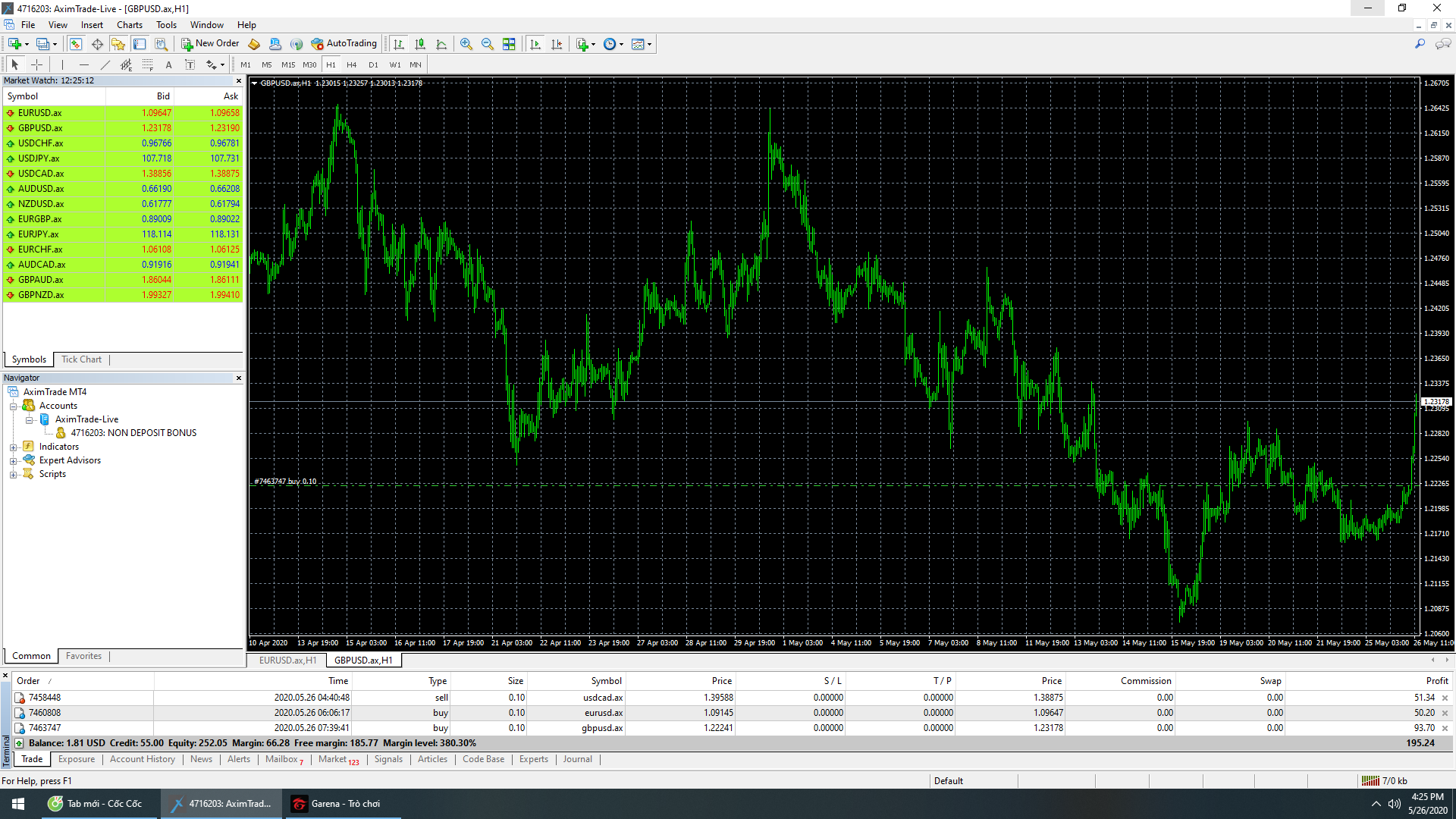Open the Charts menu
The height and width of the screenshot is (819, 1456).
coord(129,25)
